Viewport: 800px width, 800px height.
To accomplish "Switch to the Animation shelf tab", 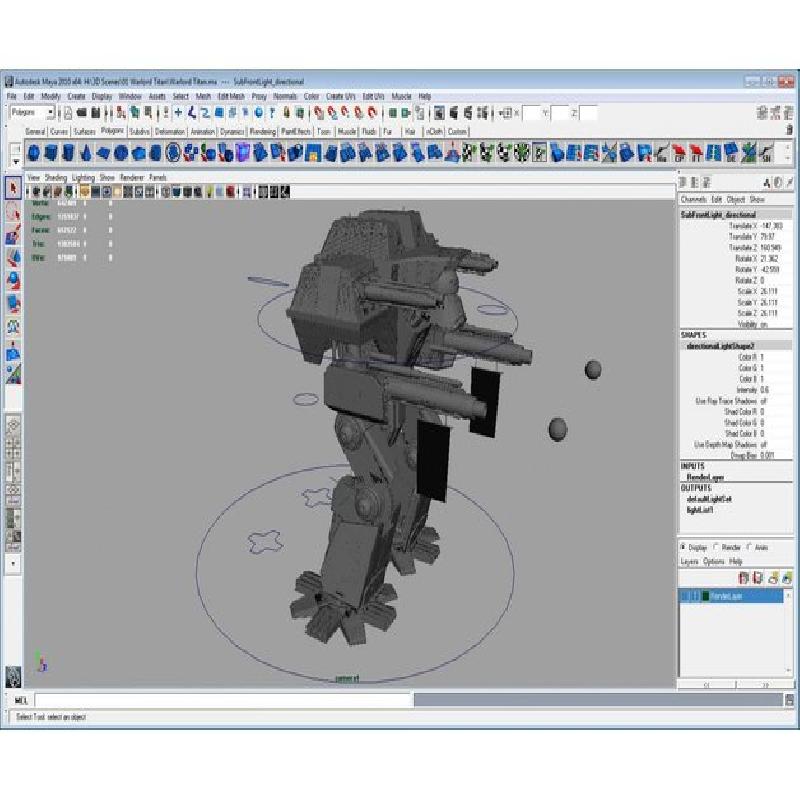I will (203, 132).
